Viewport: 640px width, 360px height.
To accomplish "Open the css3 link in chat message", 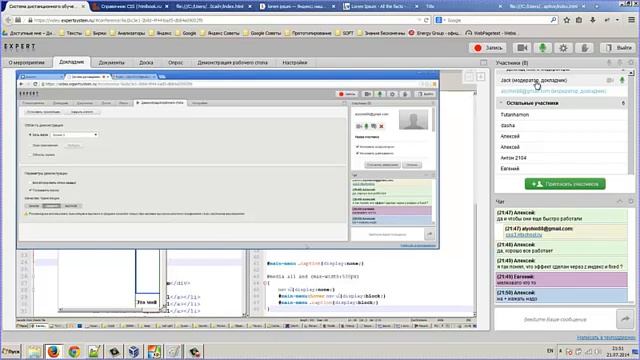I will point(524,235).
